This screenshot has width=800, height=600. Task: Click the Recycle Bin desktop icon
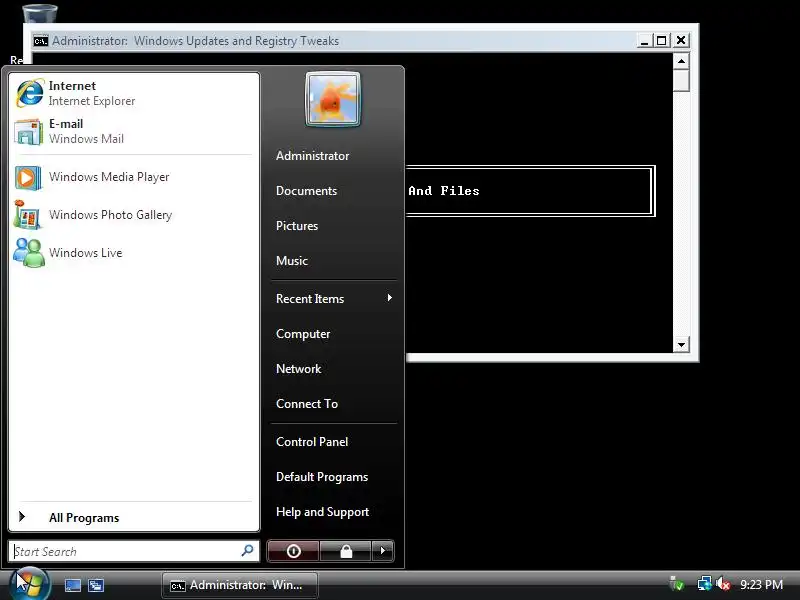pos(40,14)
